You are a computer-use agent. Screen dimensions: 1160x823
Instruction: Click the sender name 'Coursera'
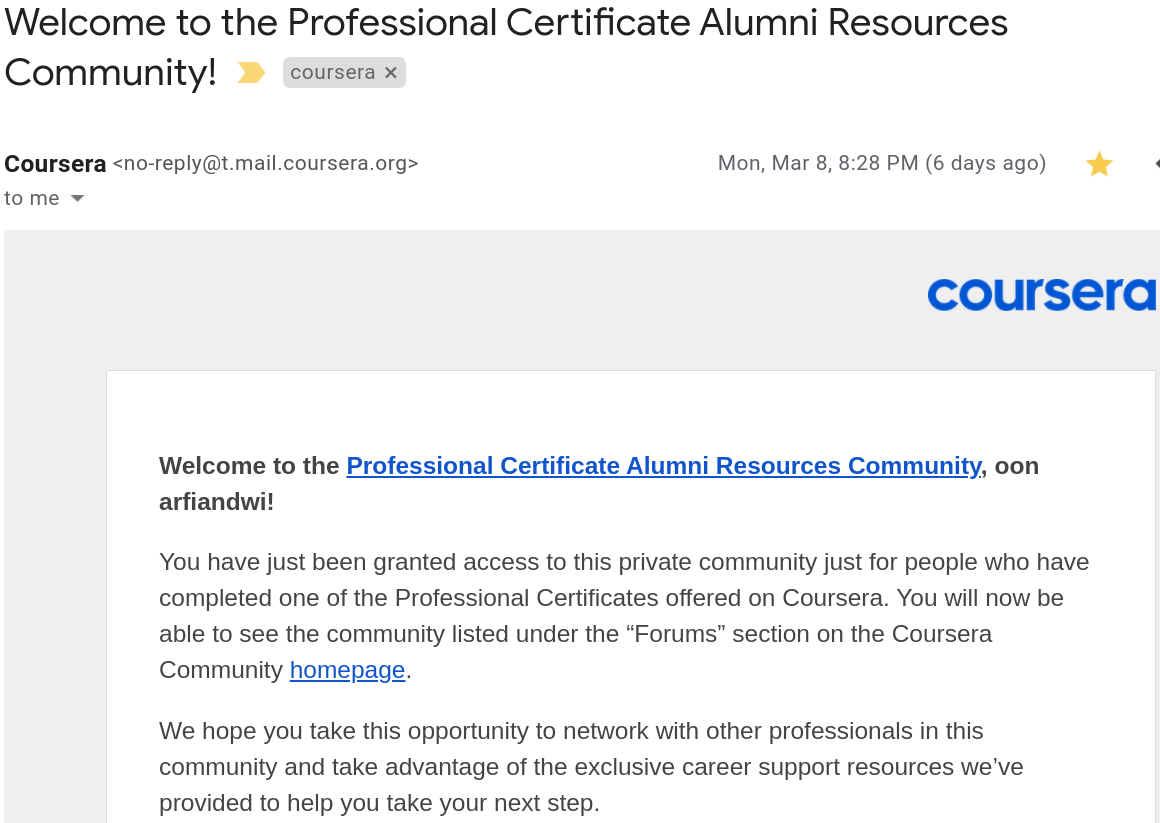pyautogui.click(x=55, y=163)
